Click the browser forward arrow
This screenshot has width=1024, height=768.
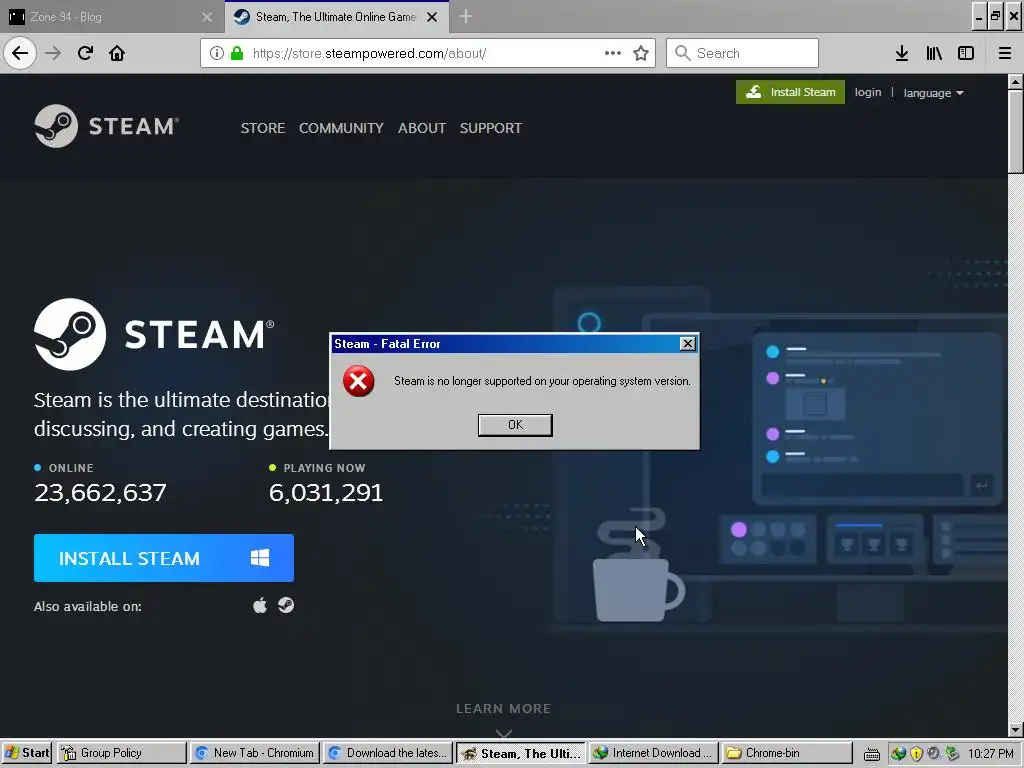53,53
